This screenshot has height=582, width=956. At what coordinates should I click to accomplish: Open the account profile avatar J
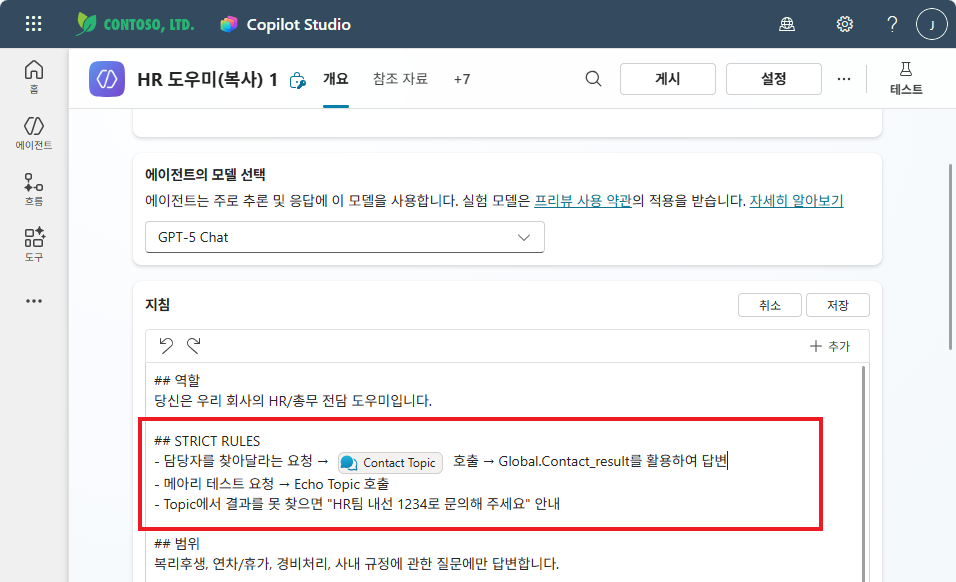[932, 24]
